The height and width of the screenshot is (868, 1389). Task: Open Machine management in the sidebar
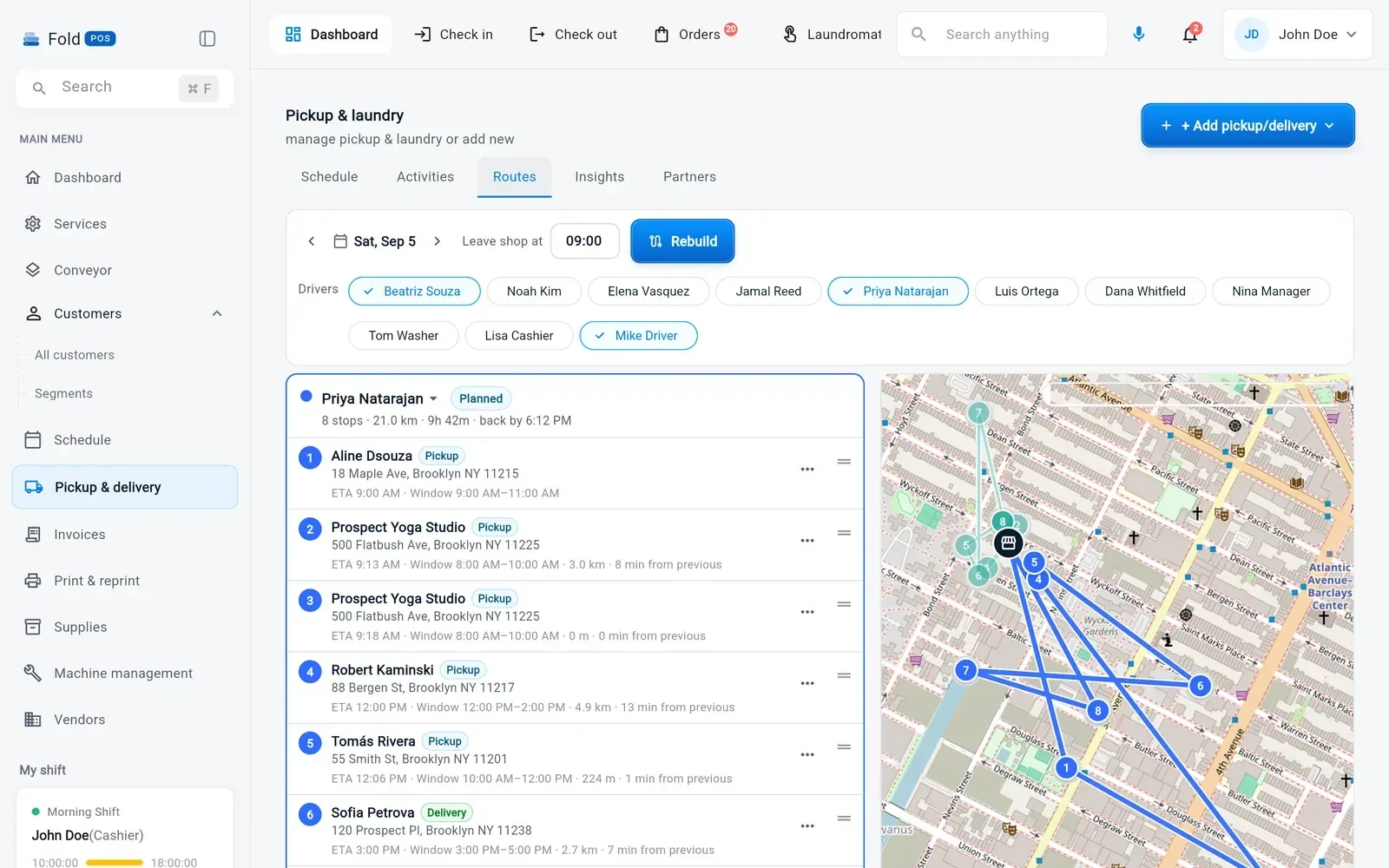tap(125, 673)
